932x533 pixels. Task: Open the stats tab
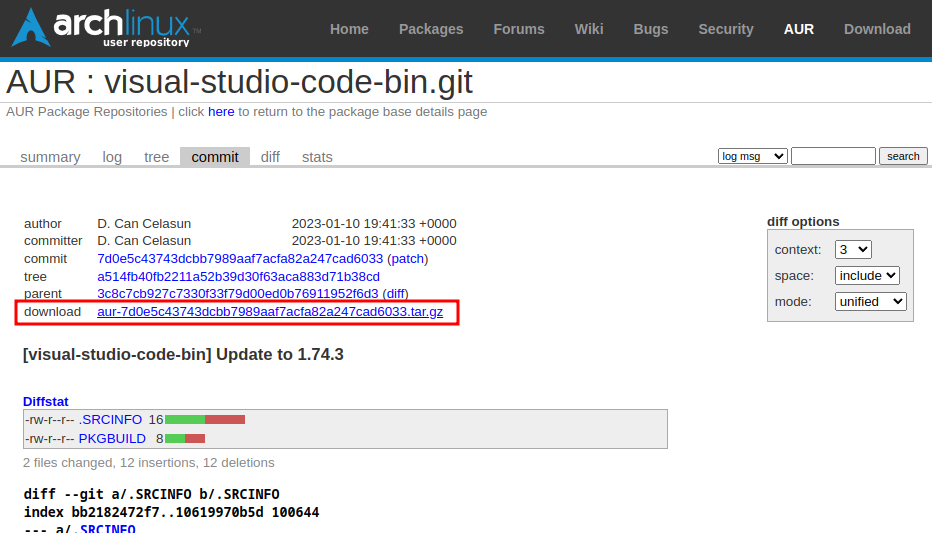pos(317,157)
